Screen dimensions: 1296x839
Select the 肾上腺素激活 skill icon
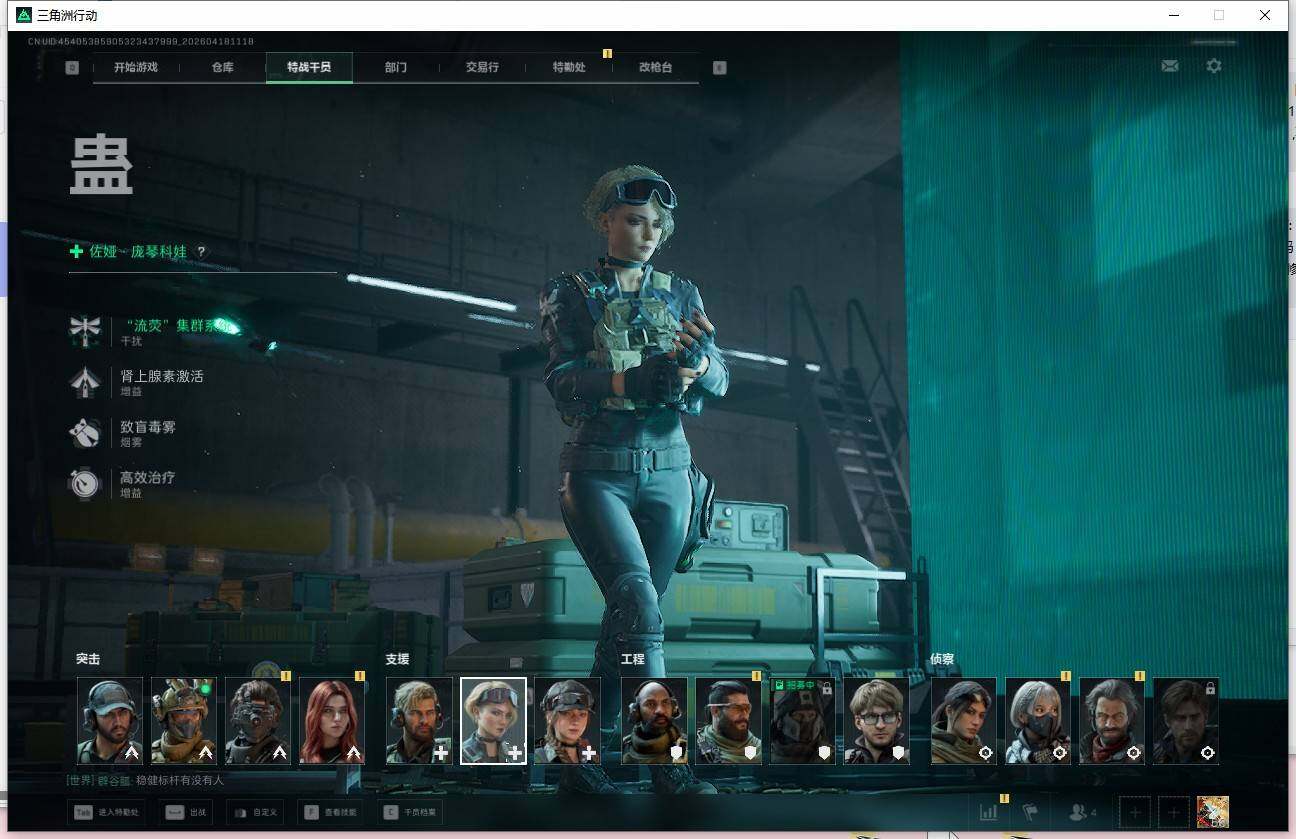click(x=85, y=381)
